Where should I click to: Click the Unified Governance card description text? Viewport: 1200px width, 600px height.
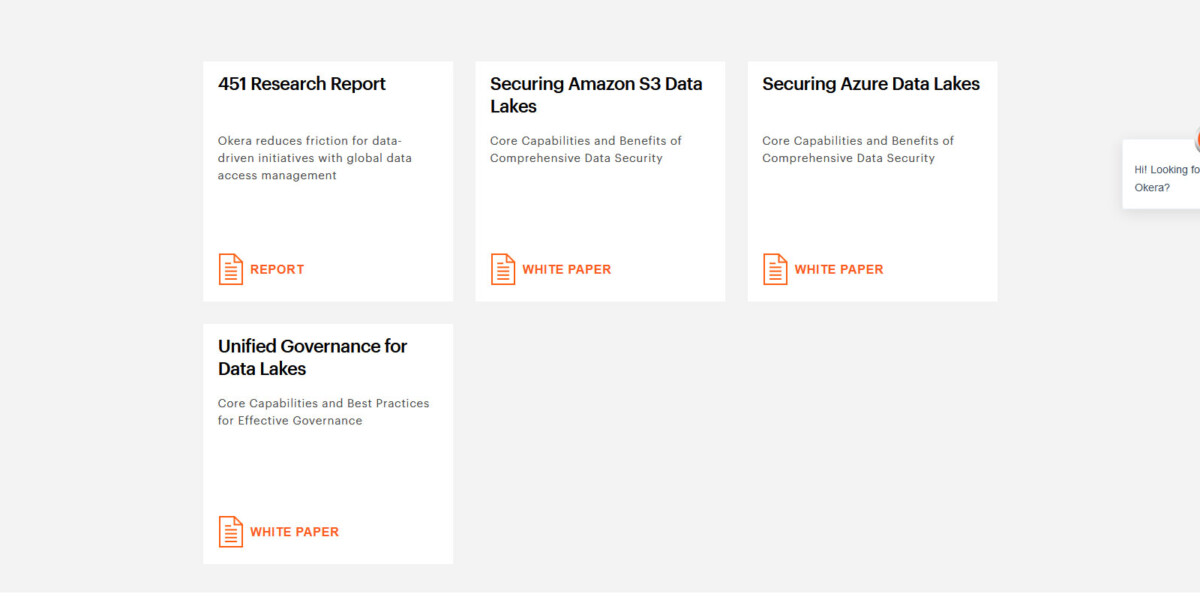323,412
